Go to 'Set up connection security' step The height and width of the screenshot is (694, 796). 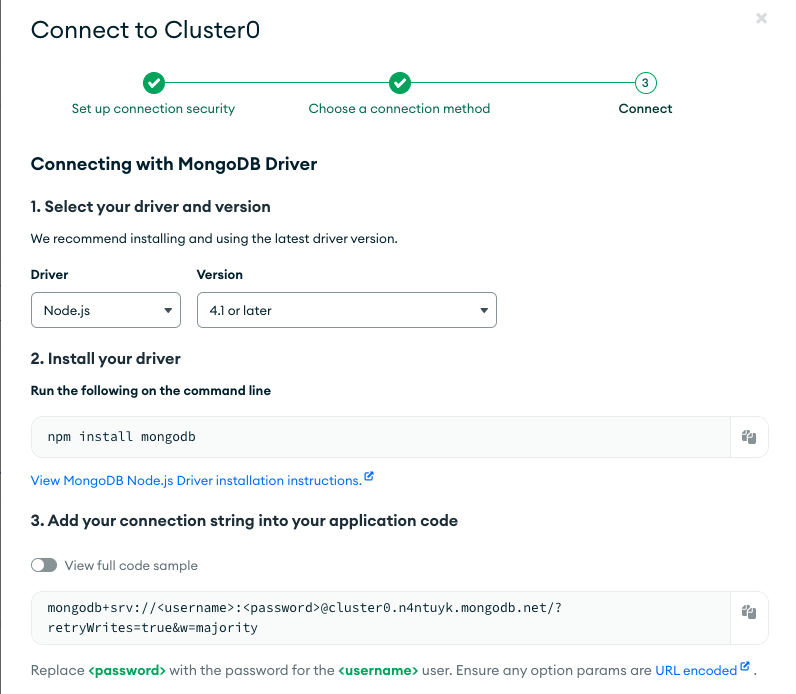[153, 109]
